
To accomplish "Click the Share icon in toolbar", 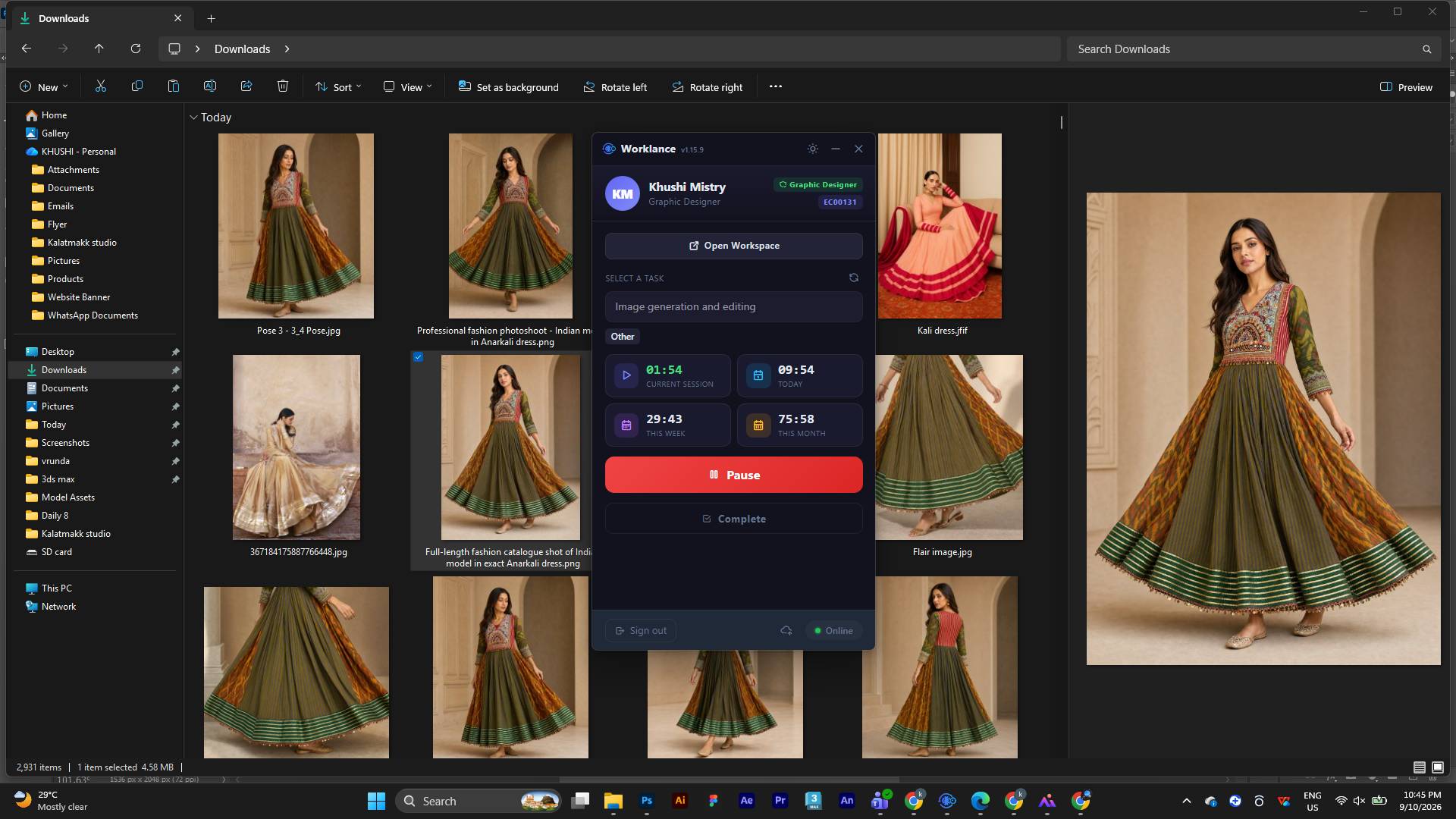I will 246,86.
